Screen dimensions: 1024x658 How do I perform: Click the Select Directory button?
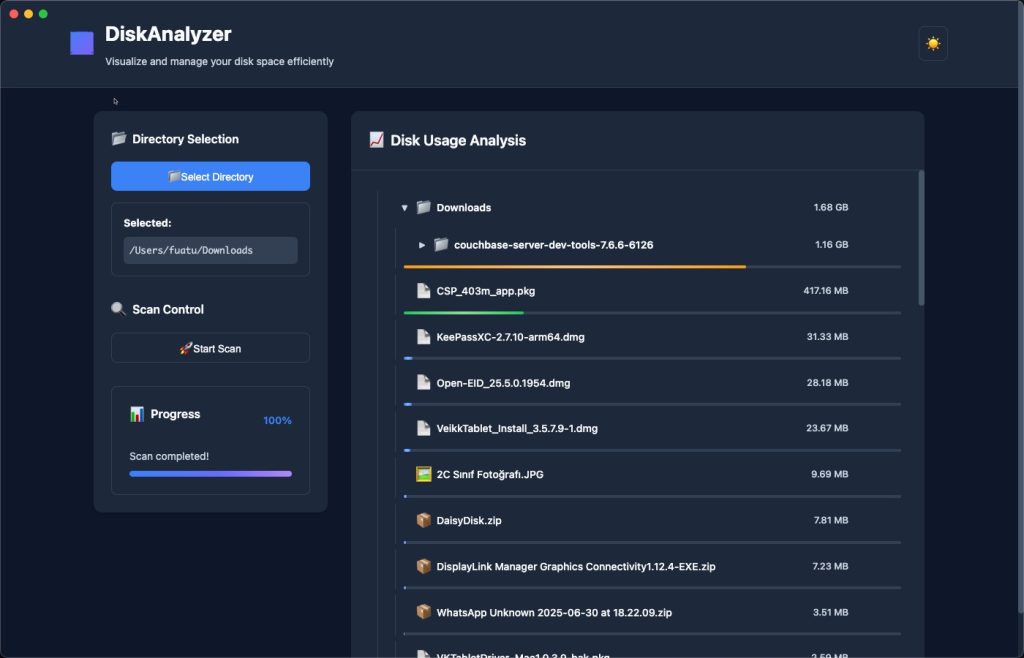pyautogui.click(x=210, y=176)
